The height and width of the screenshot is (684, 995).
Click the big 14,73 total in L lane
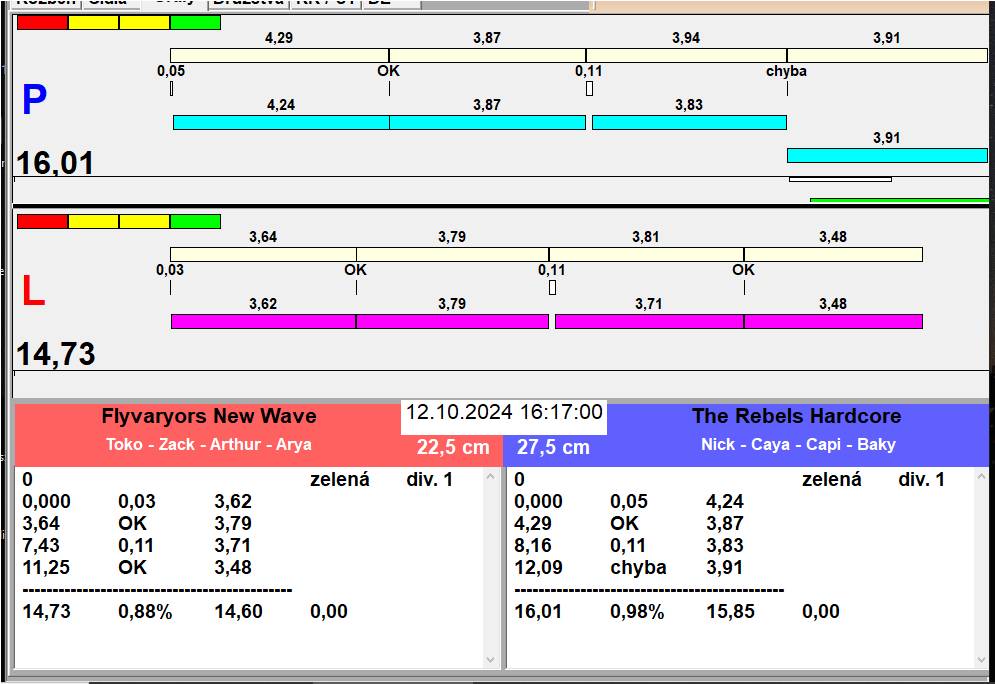[x=56, y=354]
